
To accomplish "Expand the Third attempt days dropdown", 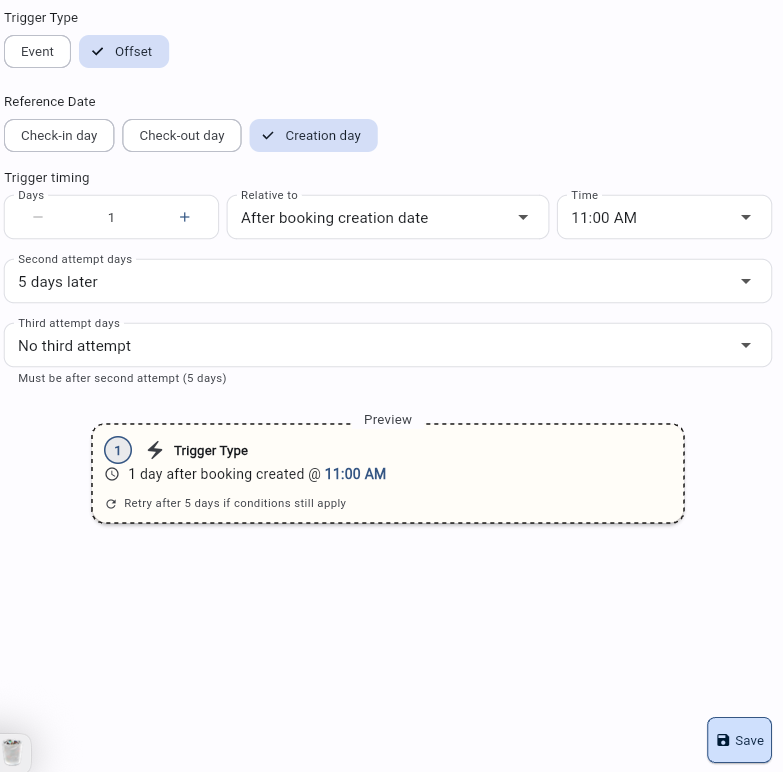I will click(387, 346).
